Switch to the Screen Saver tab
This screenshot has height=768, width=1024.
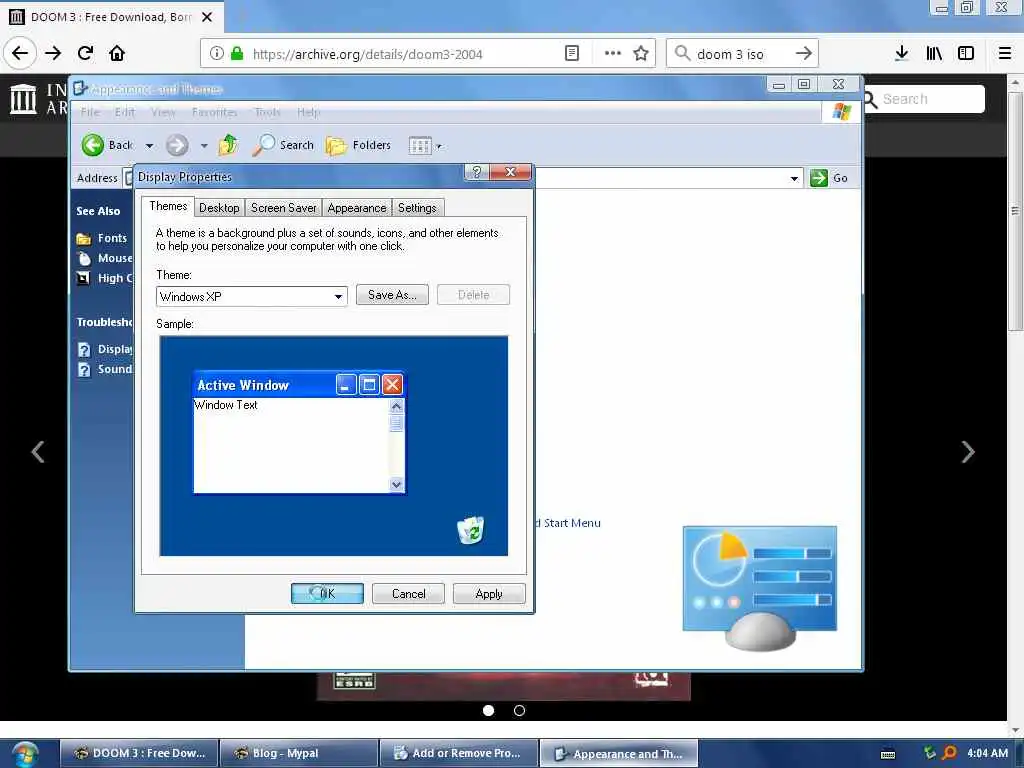pos(283,208)
